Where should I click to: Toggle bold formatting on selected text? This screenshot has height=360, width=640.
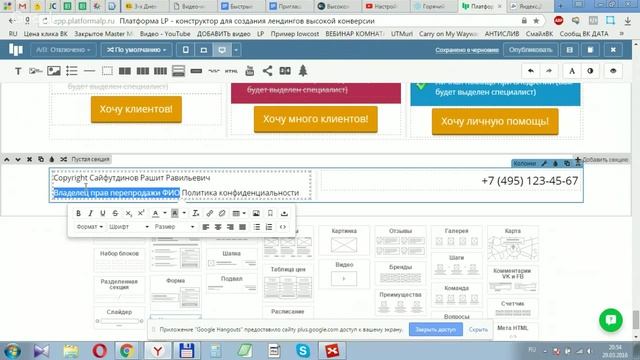tap(78, 213)
